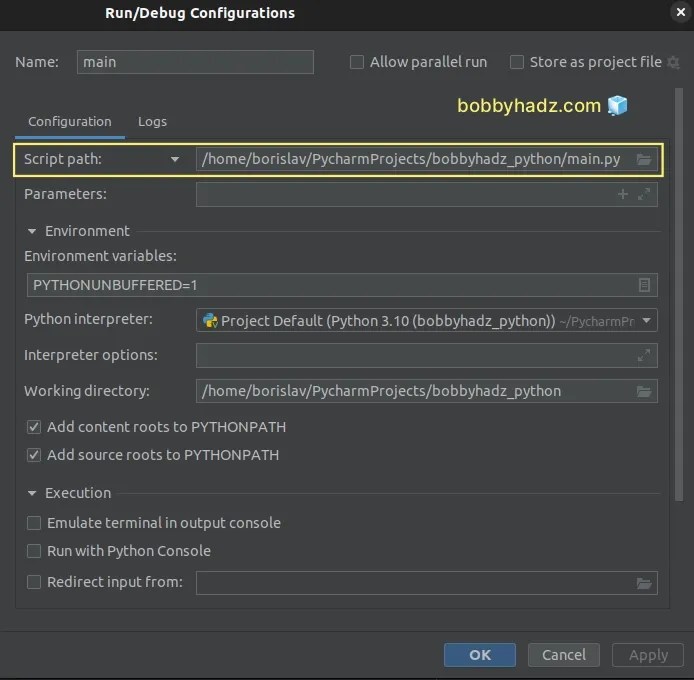Screen dimensions: 694x680
Task: Open environment variables editor icon
Action: coord(644,285)
